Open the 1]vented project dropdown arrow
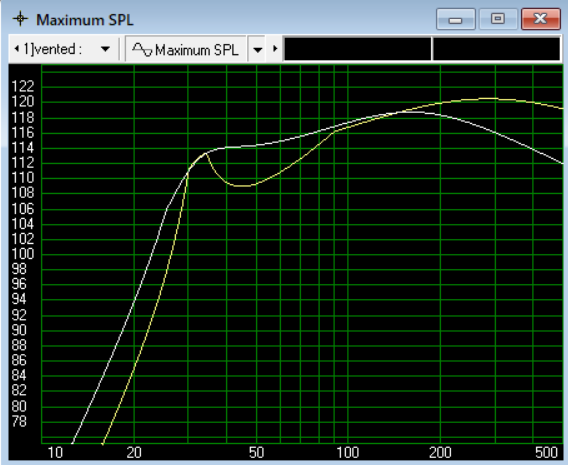Screen dimensions: 568x465 pyautogui.click(x=105, y=49)
